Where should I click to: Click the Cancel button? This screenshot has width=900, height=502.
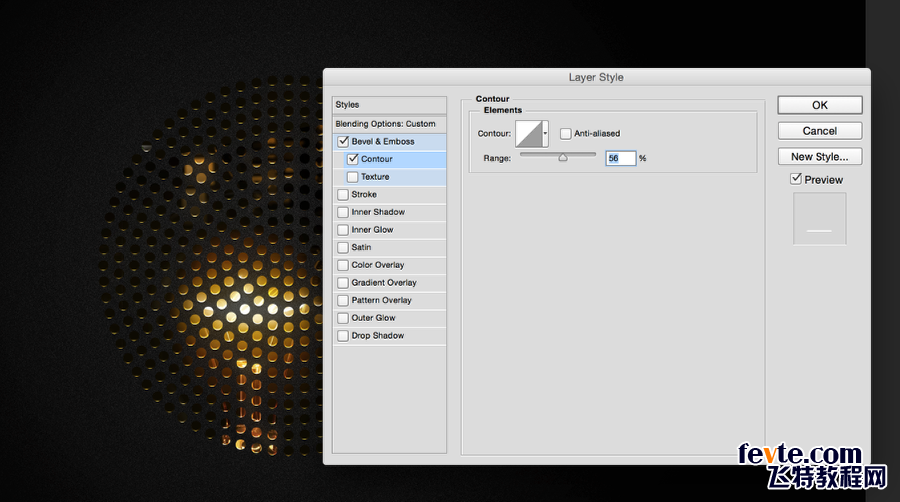[820, 131]
